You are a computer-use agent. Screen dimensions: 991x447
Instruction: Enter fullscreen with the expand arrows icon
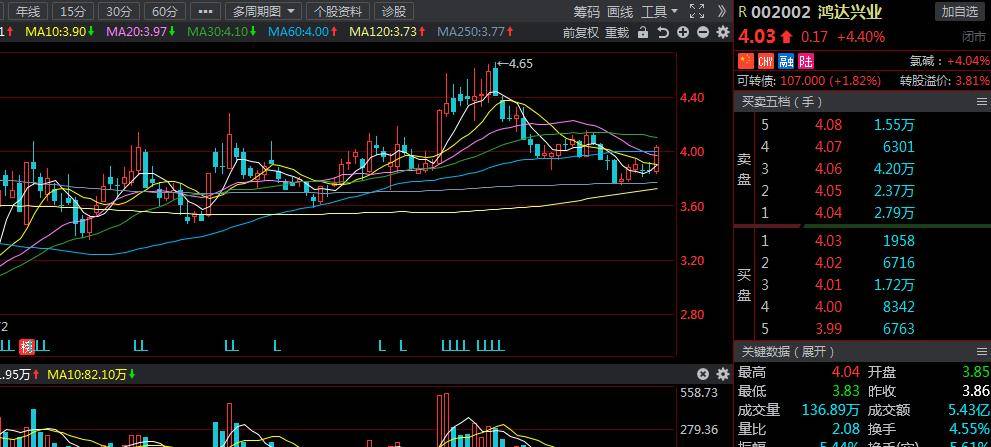click(x=698, y=11)
